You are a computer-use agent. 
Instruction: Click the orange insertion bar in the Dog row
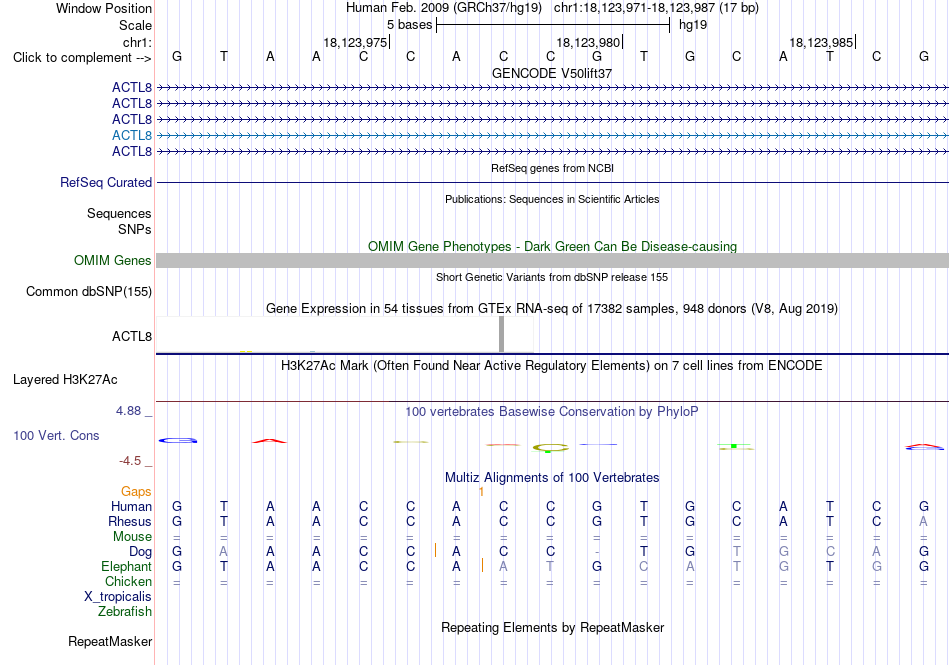point(435,551)
